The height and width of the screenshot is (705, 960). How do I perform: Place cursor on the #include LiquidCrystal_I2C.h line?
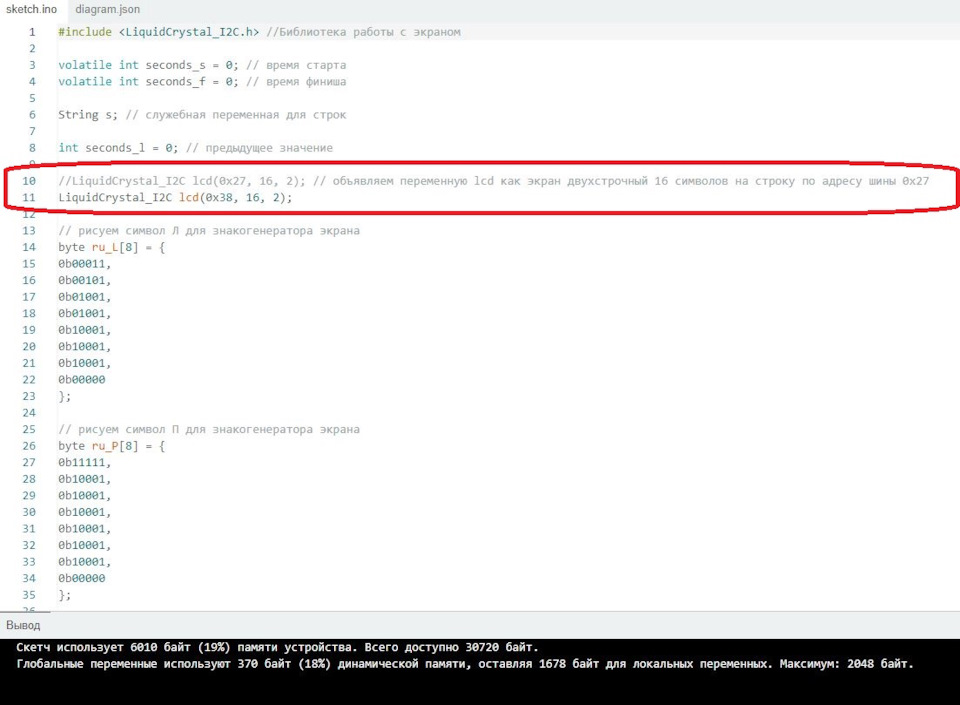pyautogui.click(x=259, y=32)
